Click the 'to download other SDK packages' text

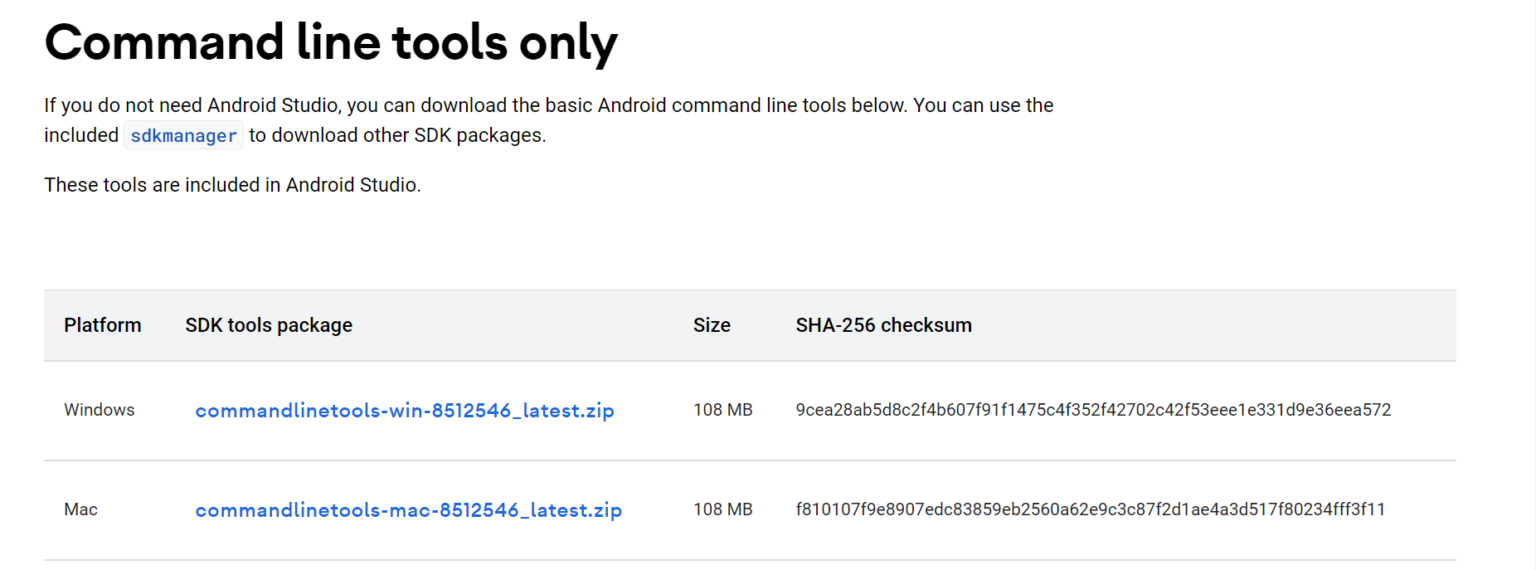click(x=397, y=136)
